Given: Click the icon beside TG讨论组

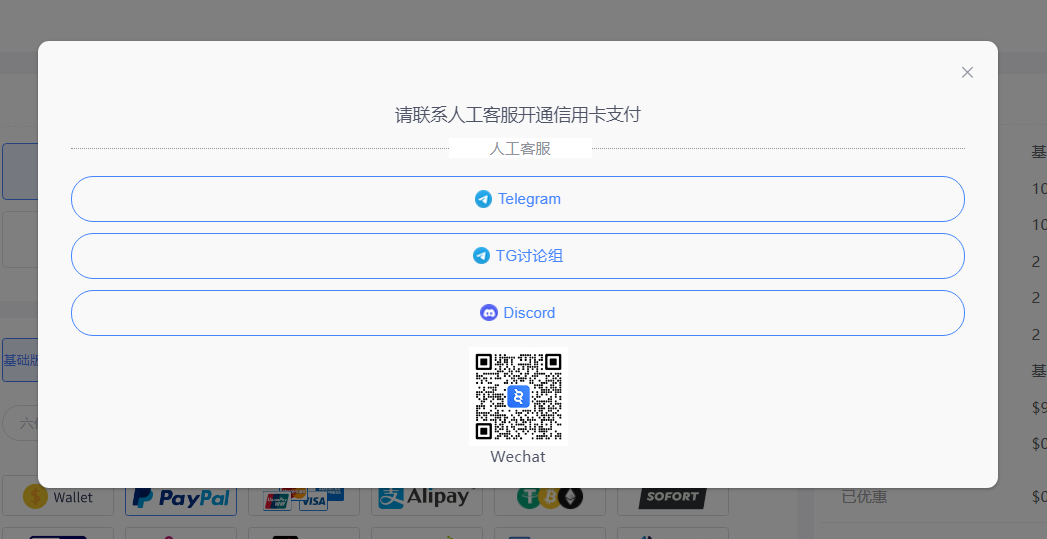Looking at the screenshot, I should pos(481,256).
